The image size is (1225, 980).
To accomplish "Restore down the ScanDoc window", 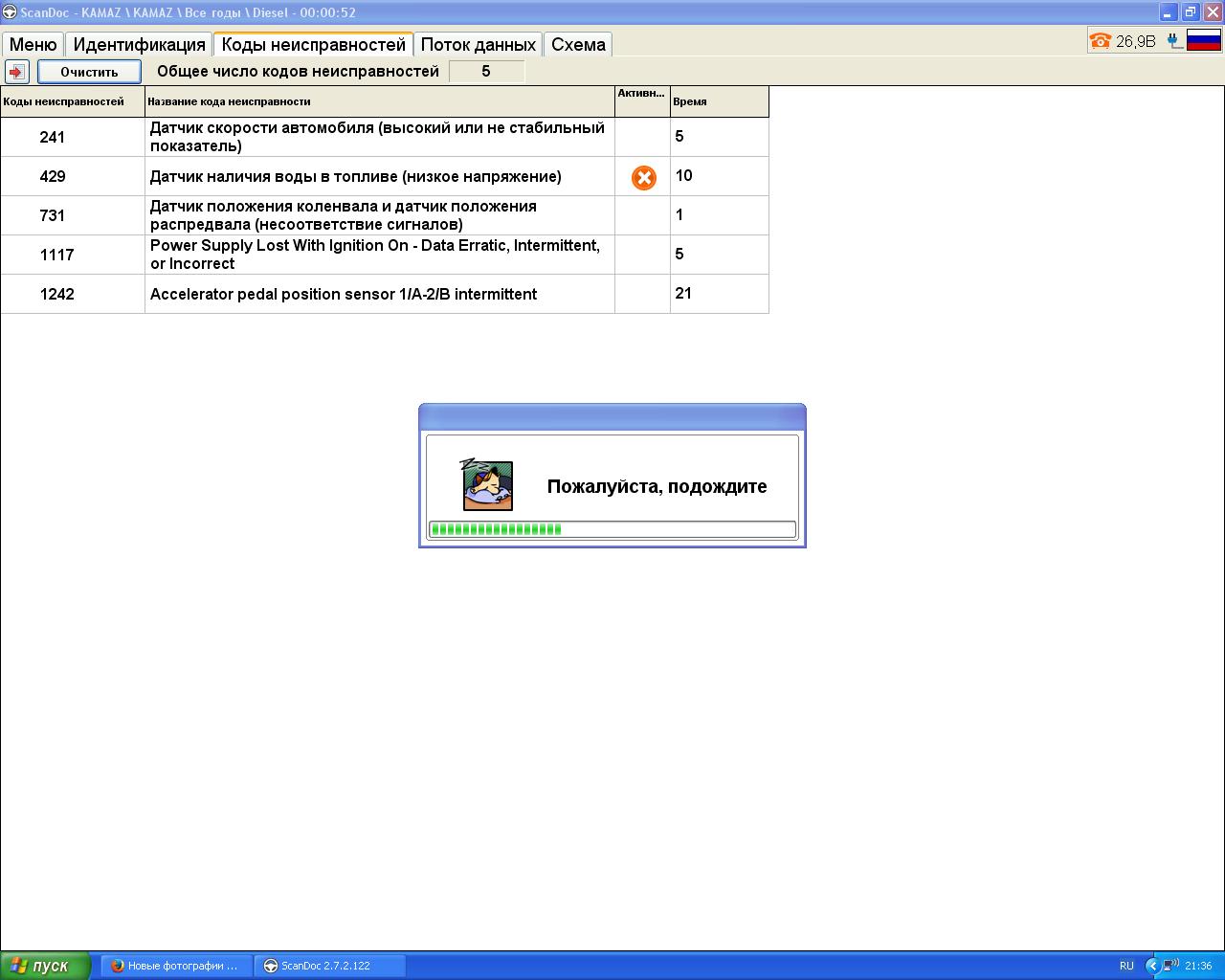I will [1191, 12].
